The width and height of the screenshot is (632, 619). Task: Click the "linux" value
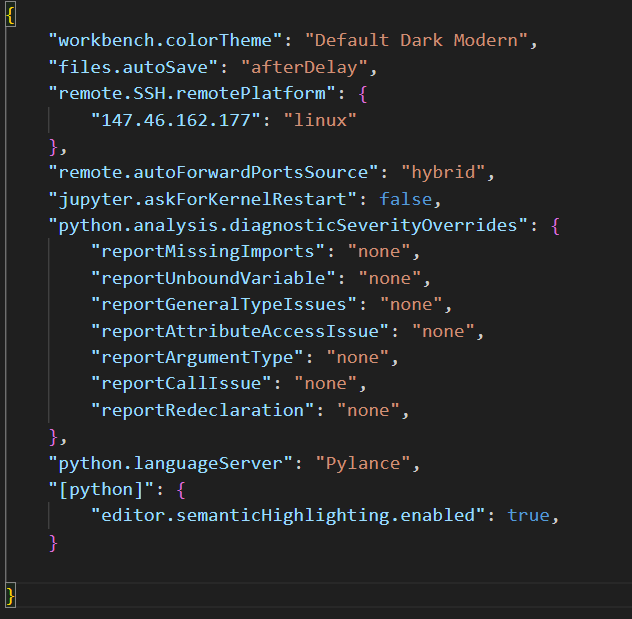(320, 120)
